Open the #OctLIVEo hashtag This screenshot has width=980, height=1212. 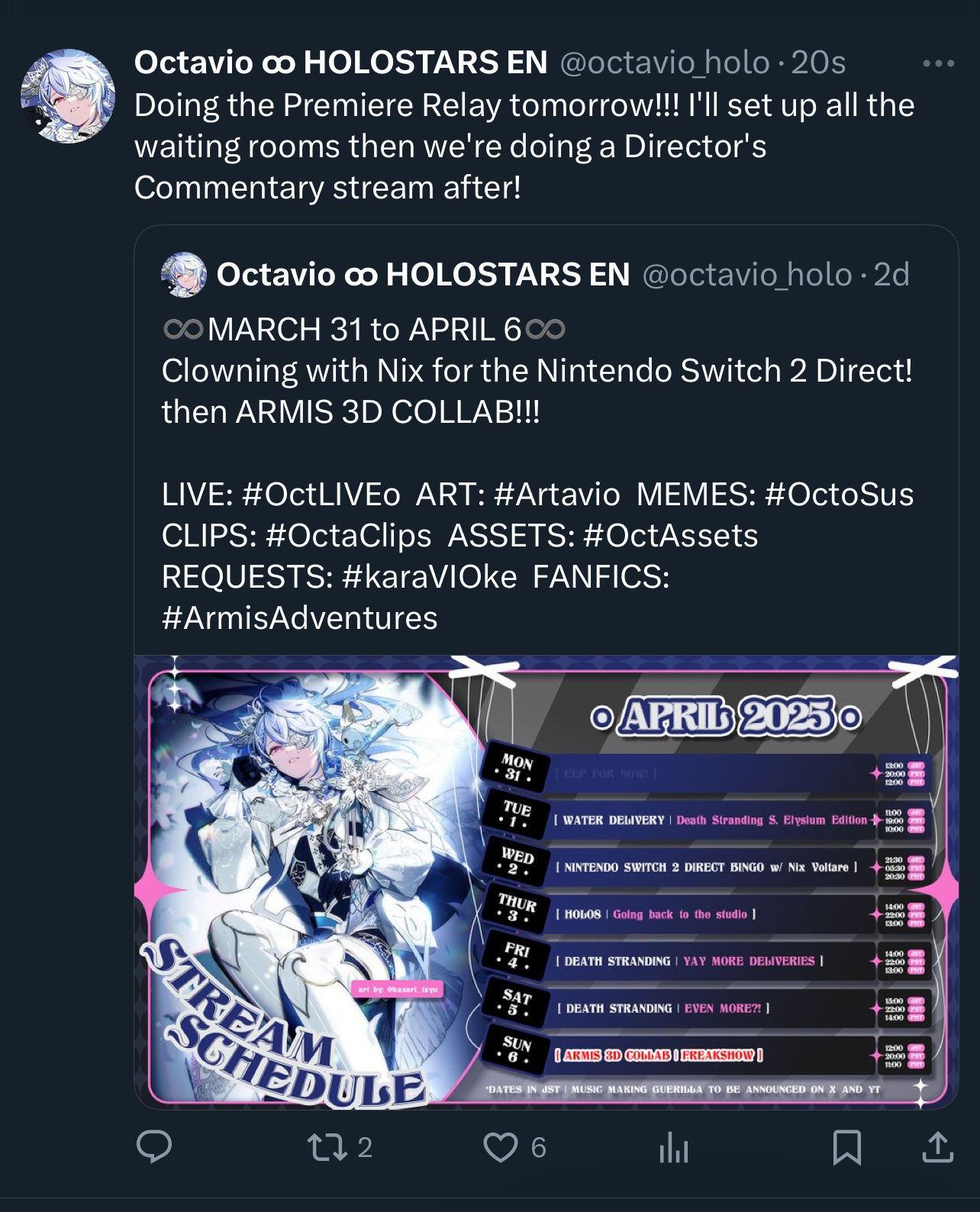(321, 495)
